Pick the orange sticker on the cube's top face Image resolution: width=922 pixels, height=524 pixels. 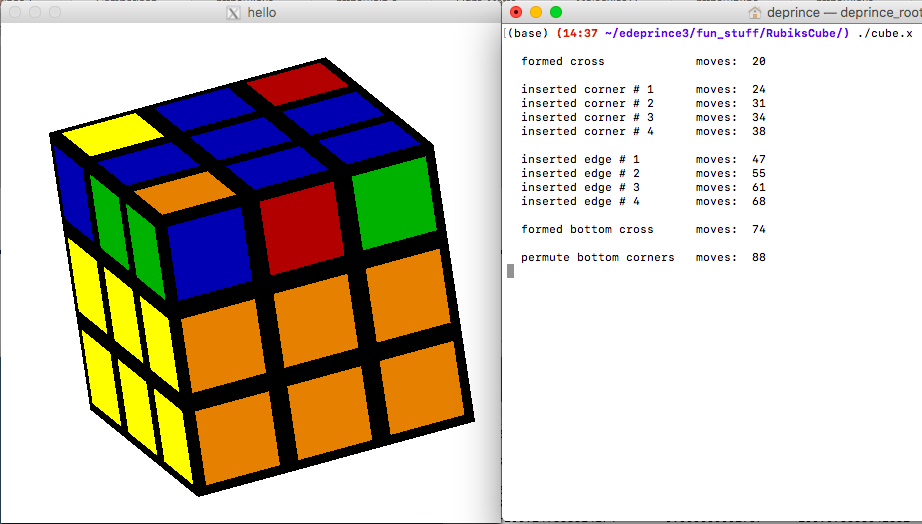184,192
